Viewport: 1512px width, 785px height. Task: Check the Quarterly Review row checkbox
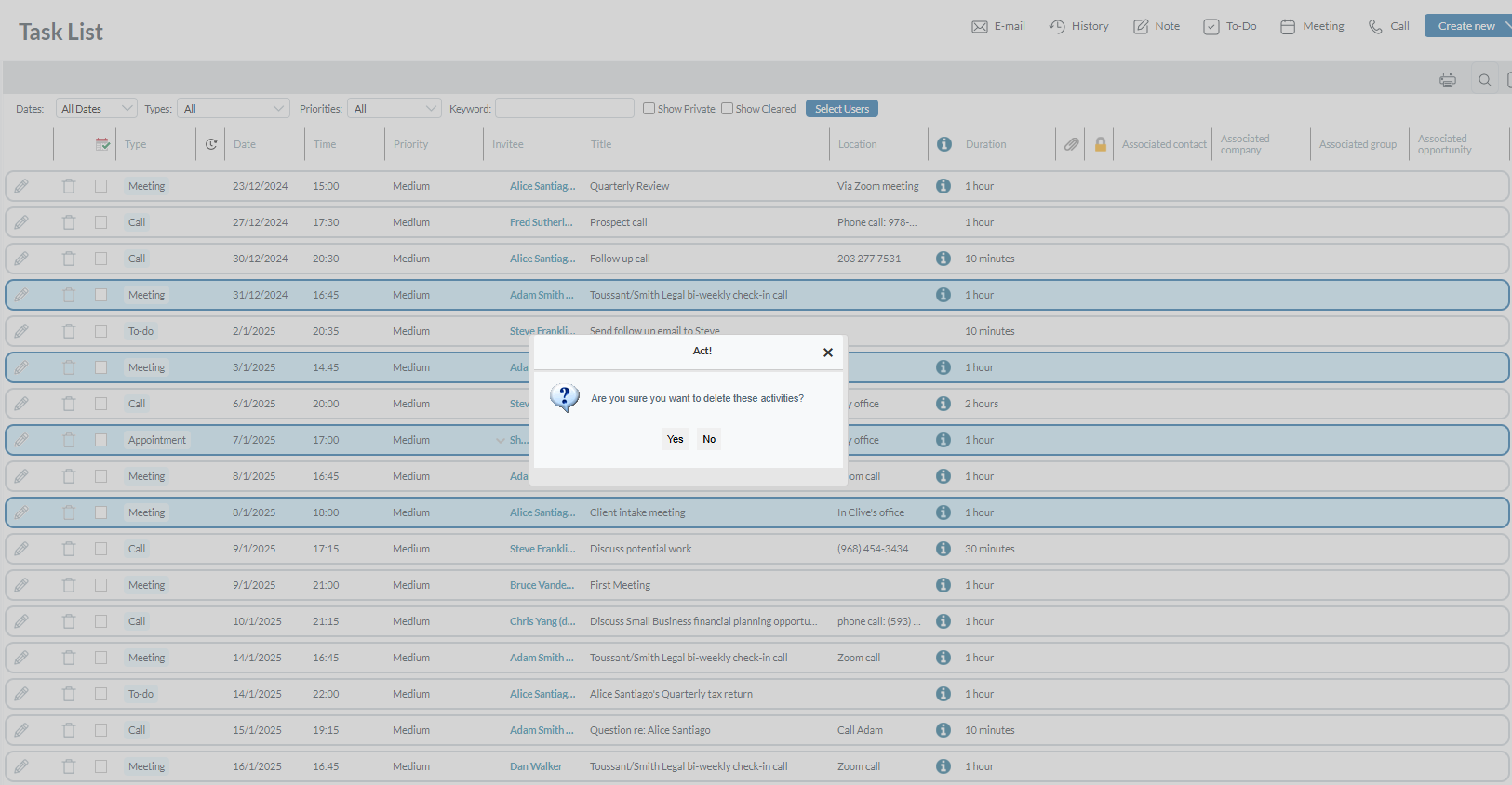tap(100, 186)
